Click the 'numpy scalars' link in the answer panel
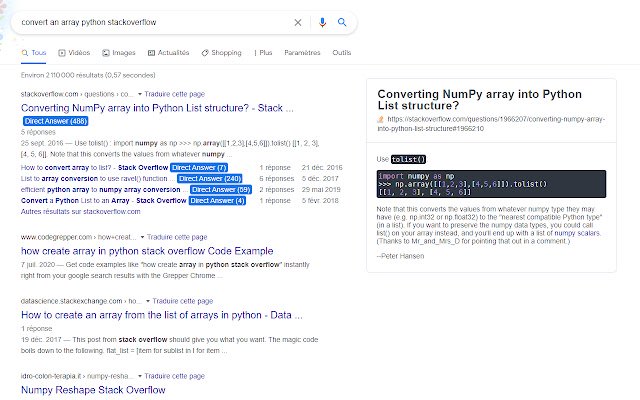 point(577,233)
